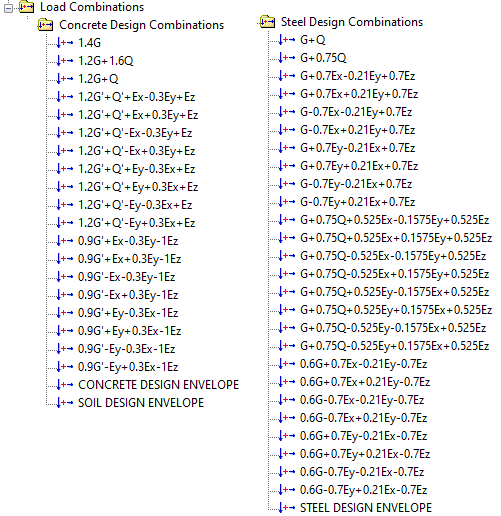This screenshot has width=501, height=516.
Task: Select 0.9G'-Ey+0.3Ex-1Ez combination
Action: (128, 367)
